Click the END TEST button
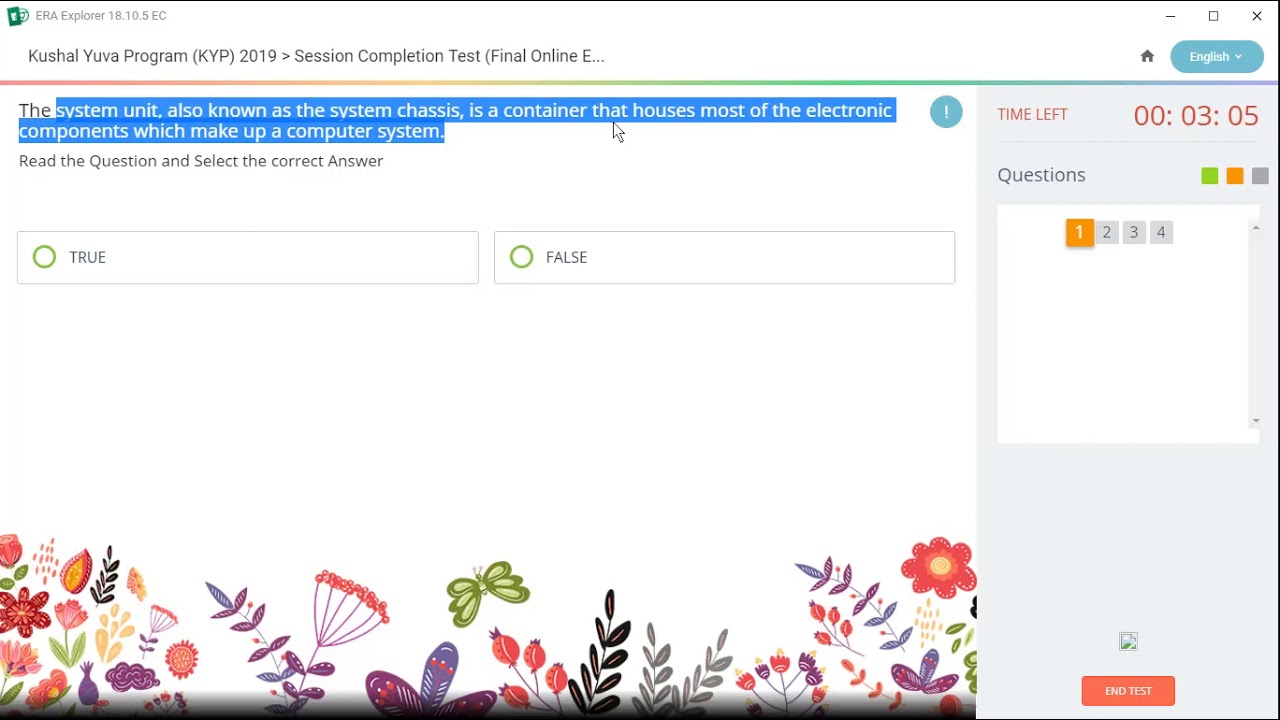1280x720 pixels. click(1128, 691)
